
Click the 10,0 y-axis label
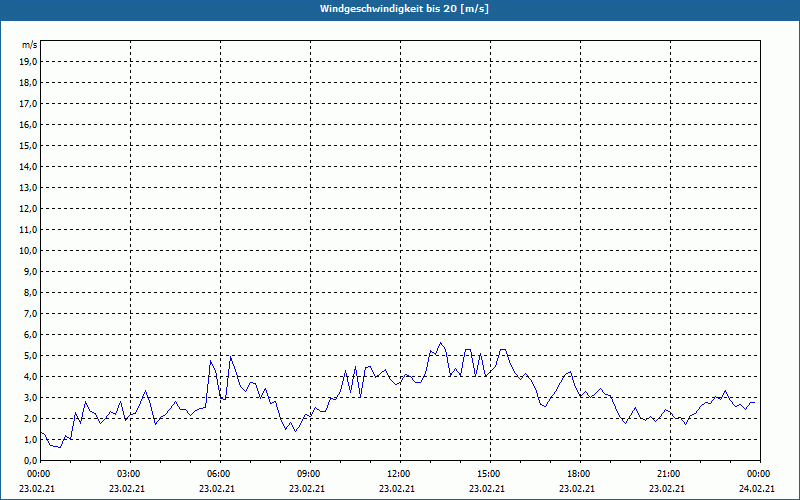tap(29, 251)
